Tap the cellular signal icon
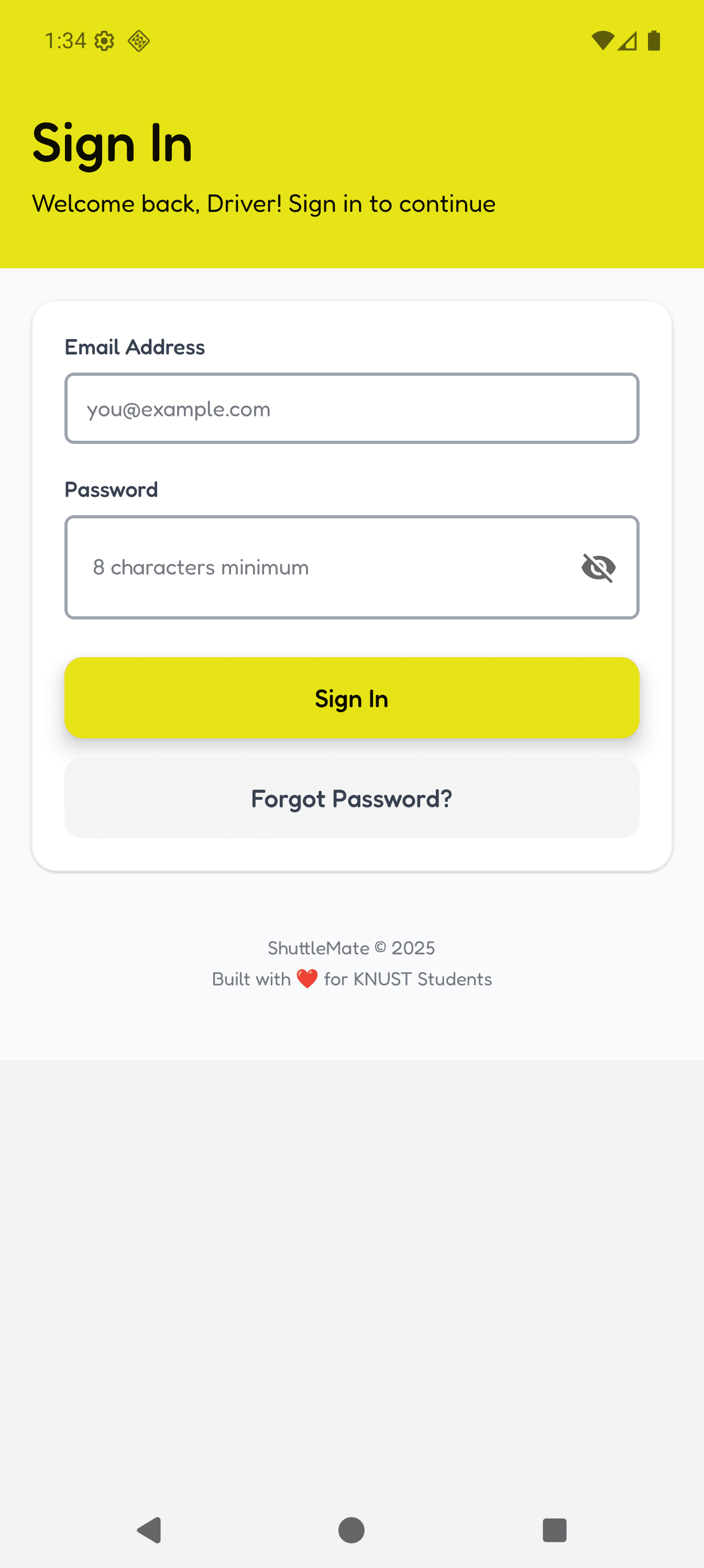The image size is (704, 1568). [x=628, y=41]
